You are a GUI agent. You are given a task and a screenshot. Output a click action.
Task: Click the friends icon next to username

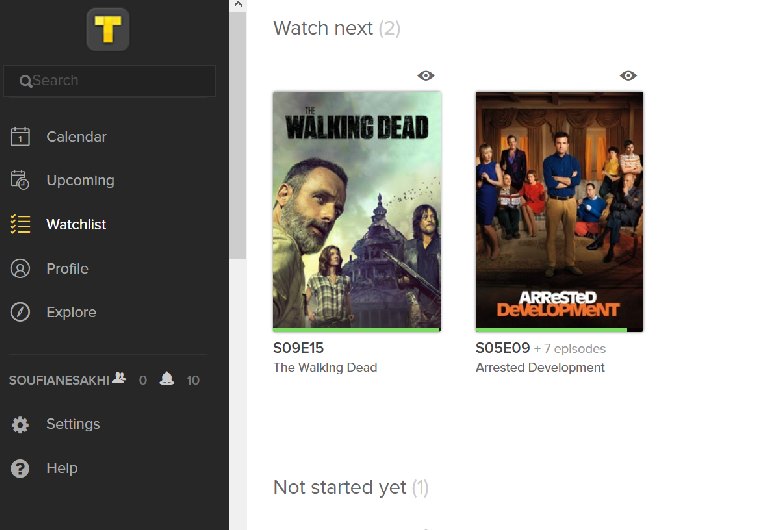point(119,378)
